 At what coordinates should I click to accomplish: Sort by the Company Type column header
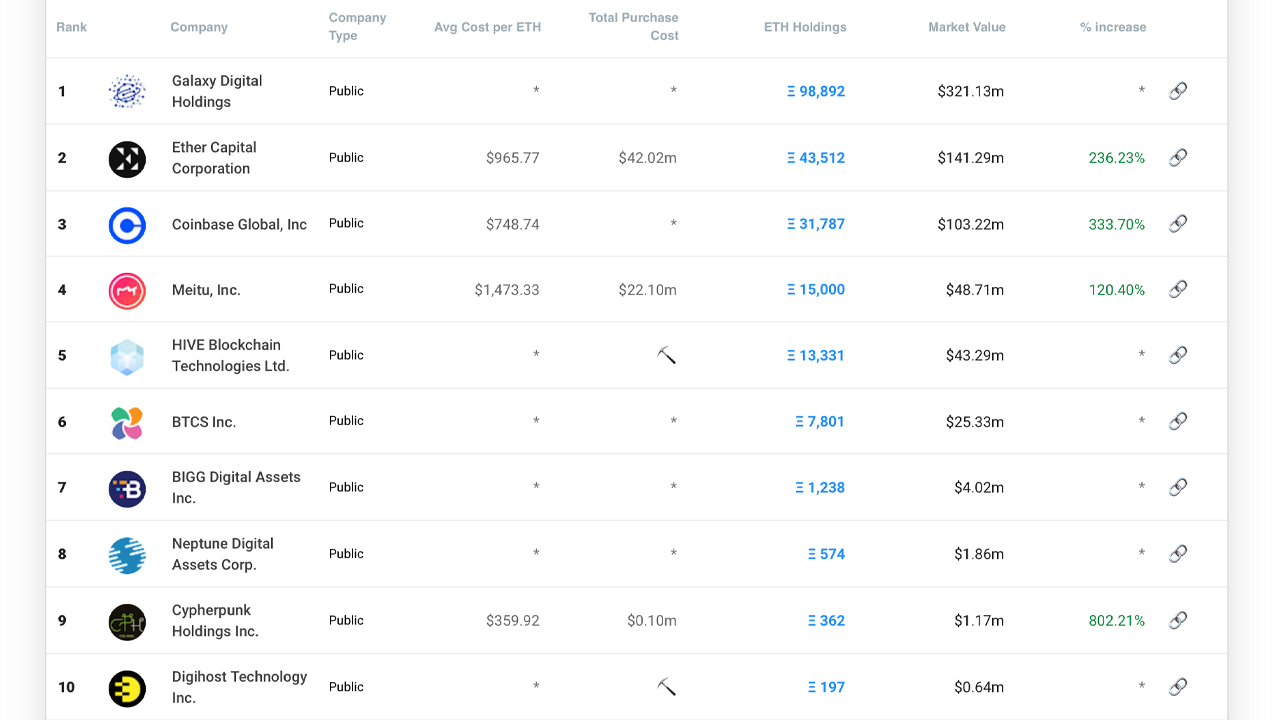click(357, 27)
